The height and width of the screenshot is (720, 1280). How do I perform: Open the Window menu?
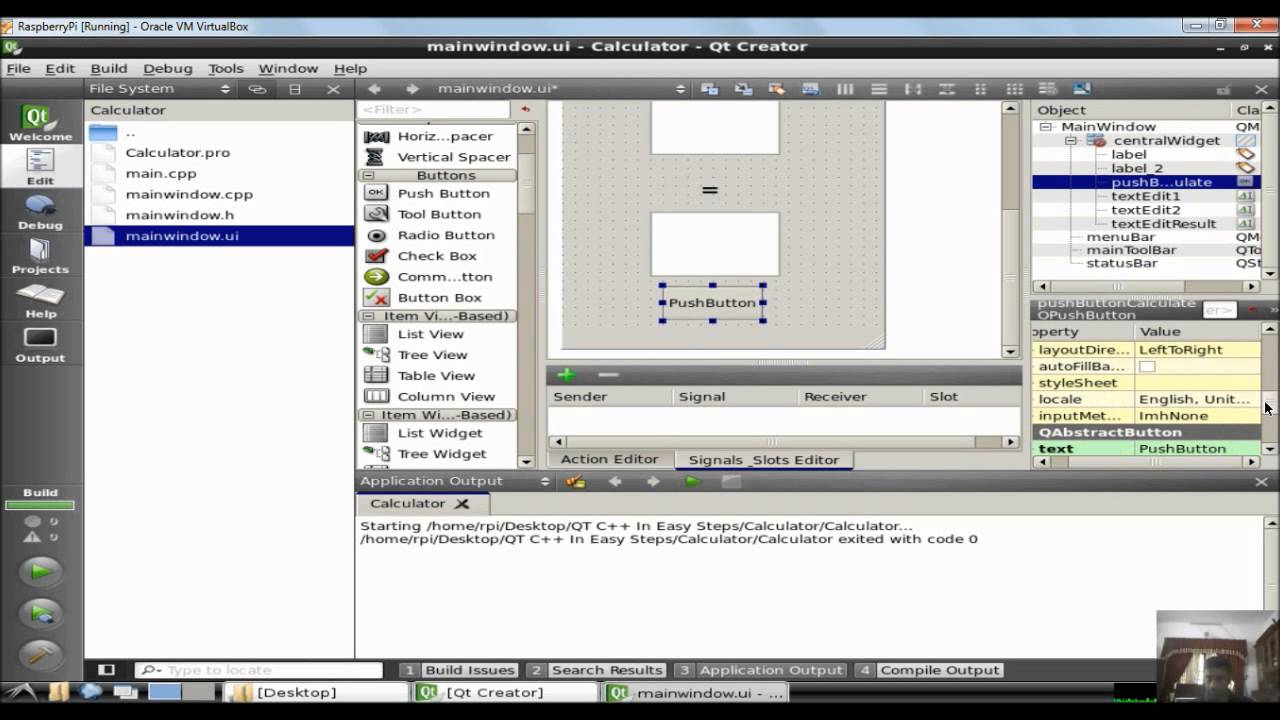click(288, 68)
